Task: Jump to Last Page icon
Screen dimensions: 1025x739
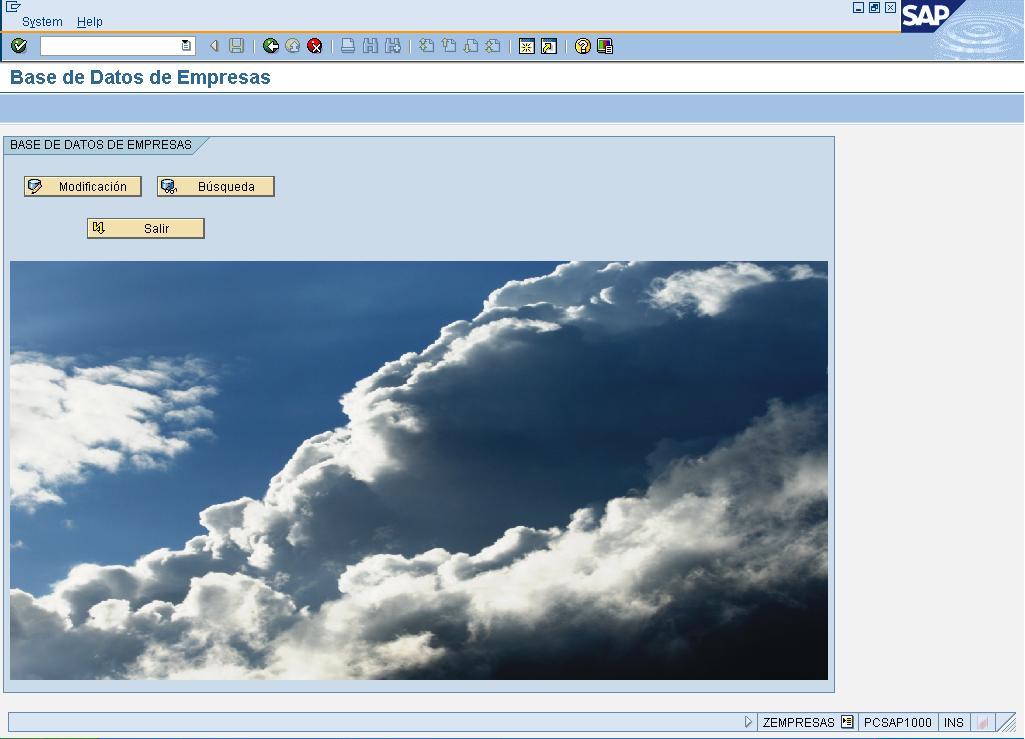Action: coord(494,46)
